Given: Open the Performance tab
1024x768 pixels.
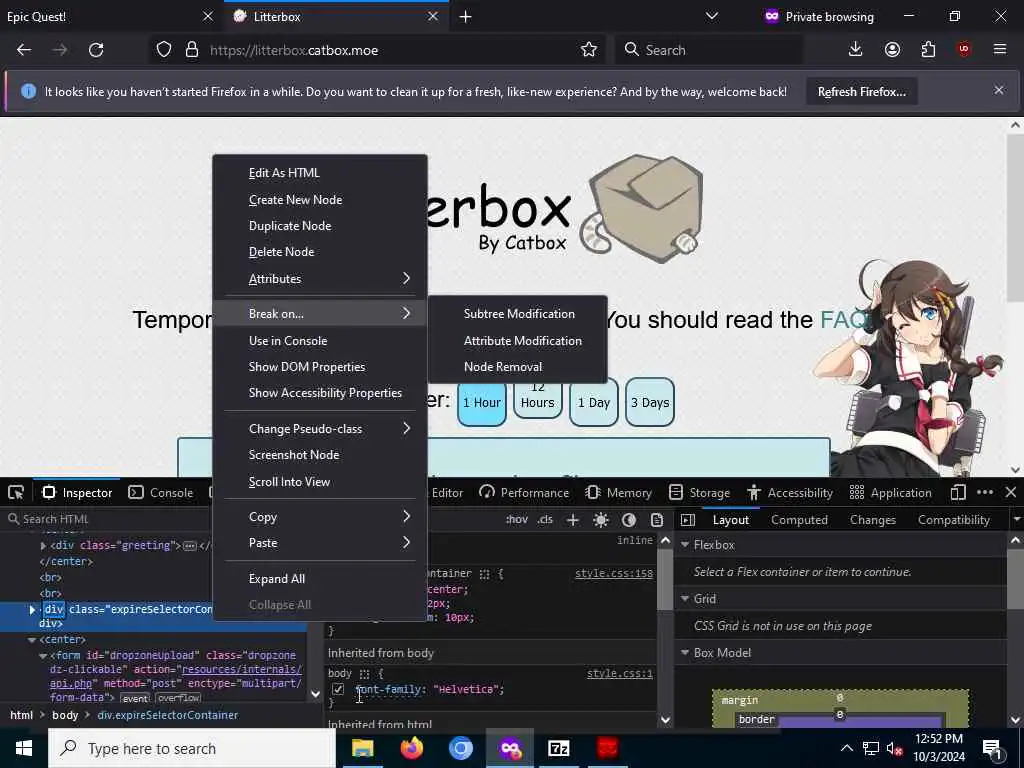Looking at the screenshot, I should (x=524, y=493).
